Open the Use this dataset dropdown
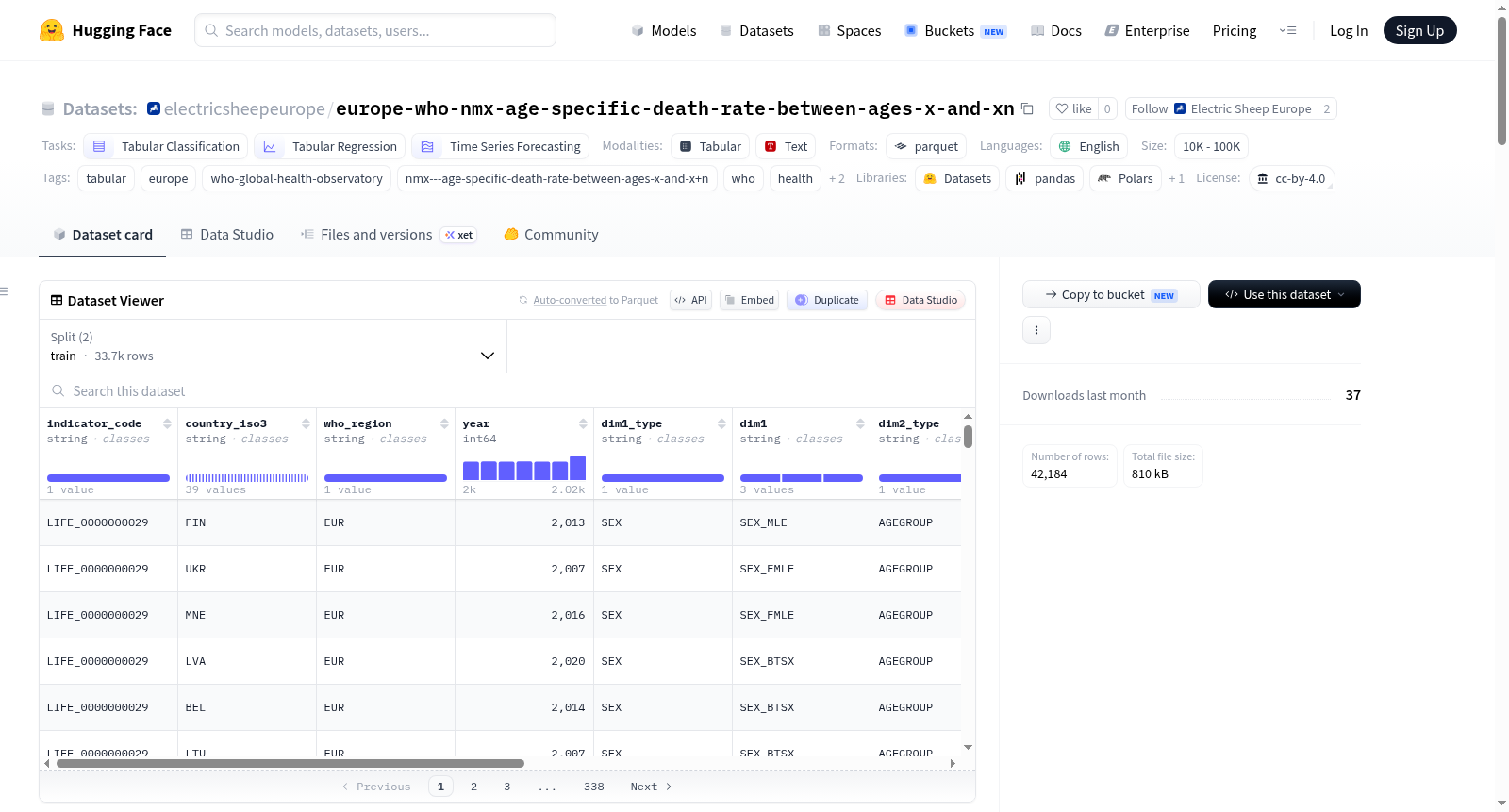 tap(1284, 294)
